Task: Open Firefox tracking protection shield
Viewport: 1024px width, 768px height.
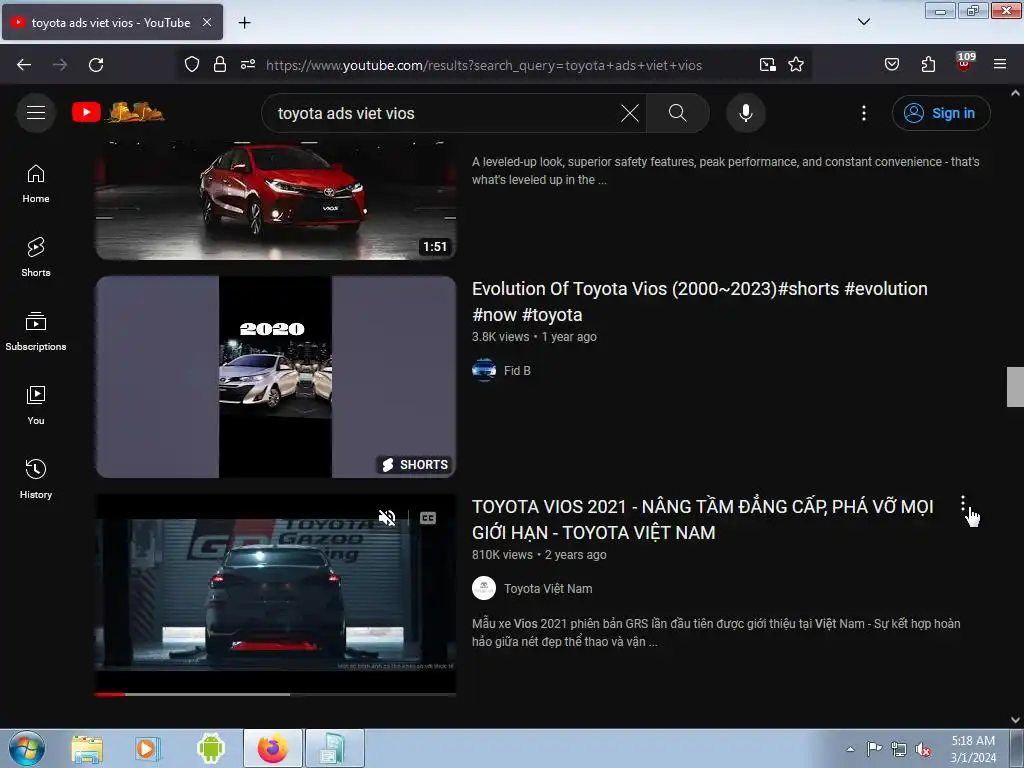Action: tap(191, 64)
